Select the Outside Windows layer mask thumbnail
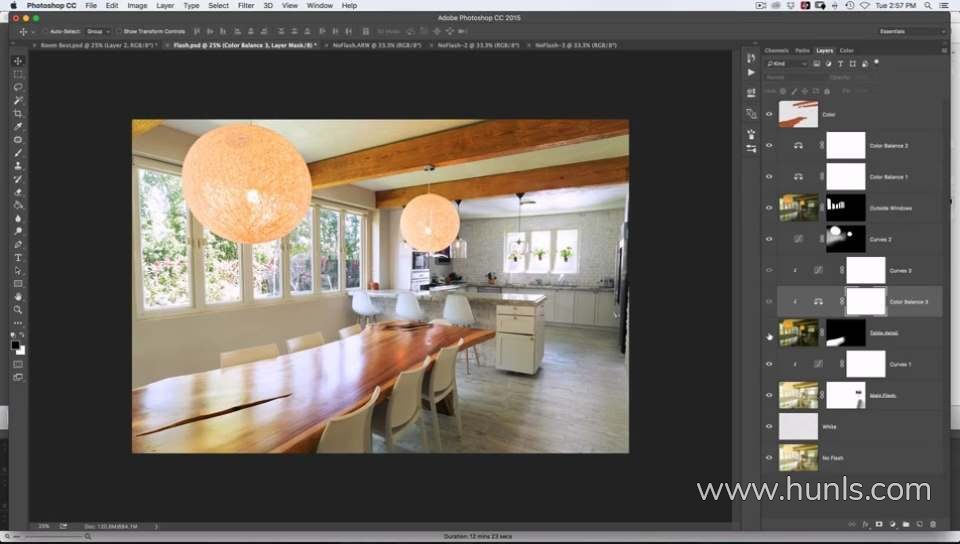 pos(846,208)
